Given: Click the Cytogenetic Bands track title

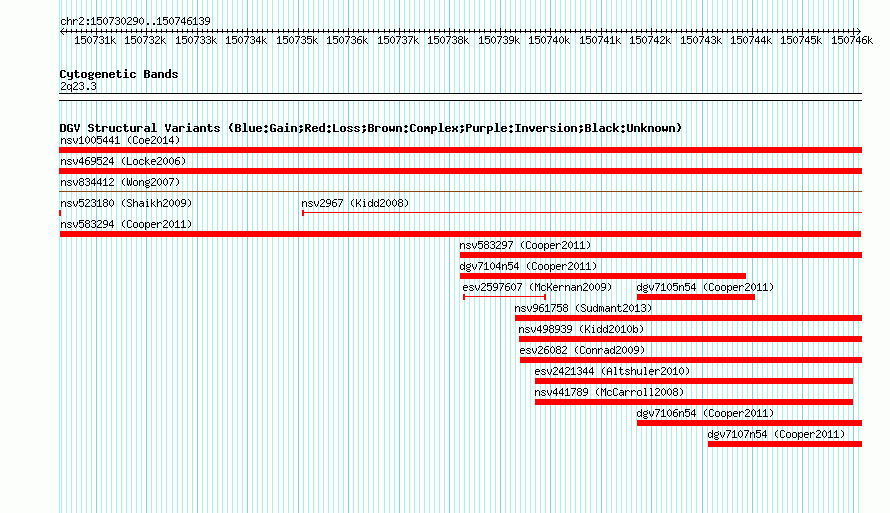Looking at the screenshot, I should click(x=119, y=74).
